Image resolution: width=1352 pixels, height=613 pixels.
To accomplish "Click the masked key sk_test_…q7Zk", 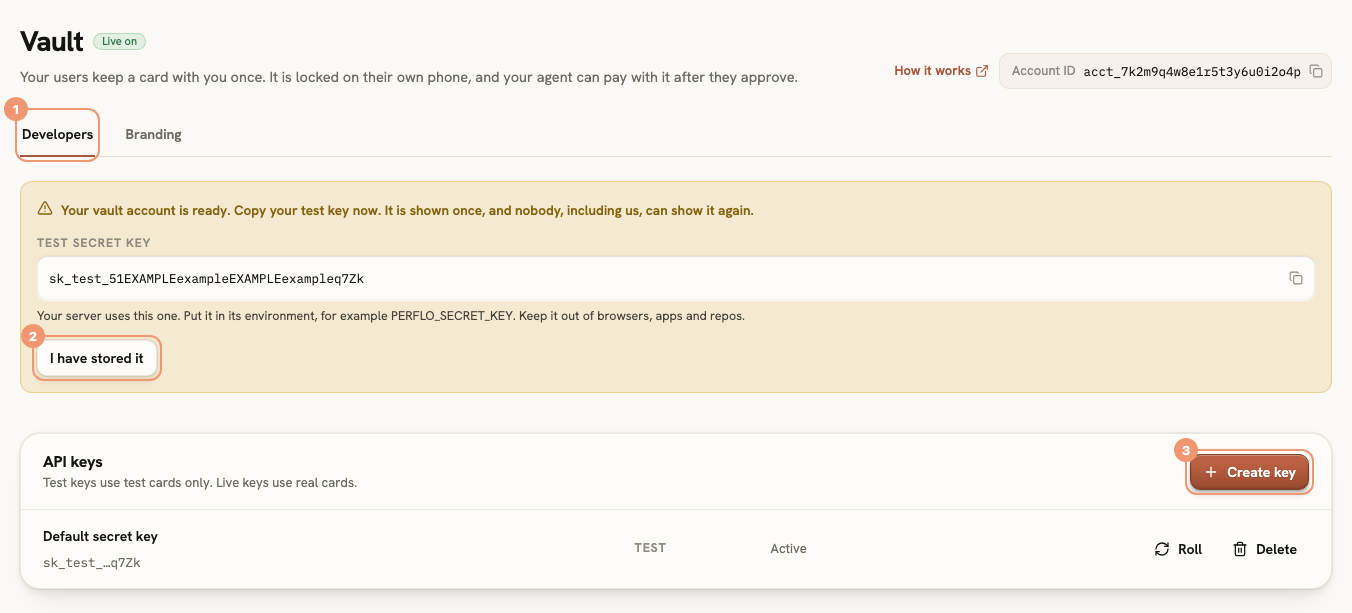I will point(92,563).
